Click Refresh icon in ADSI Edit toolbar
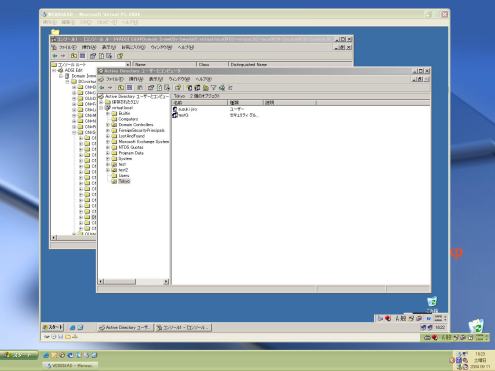Viewport: 495px width, 371px height. click(x=102, y=56)
